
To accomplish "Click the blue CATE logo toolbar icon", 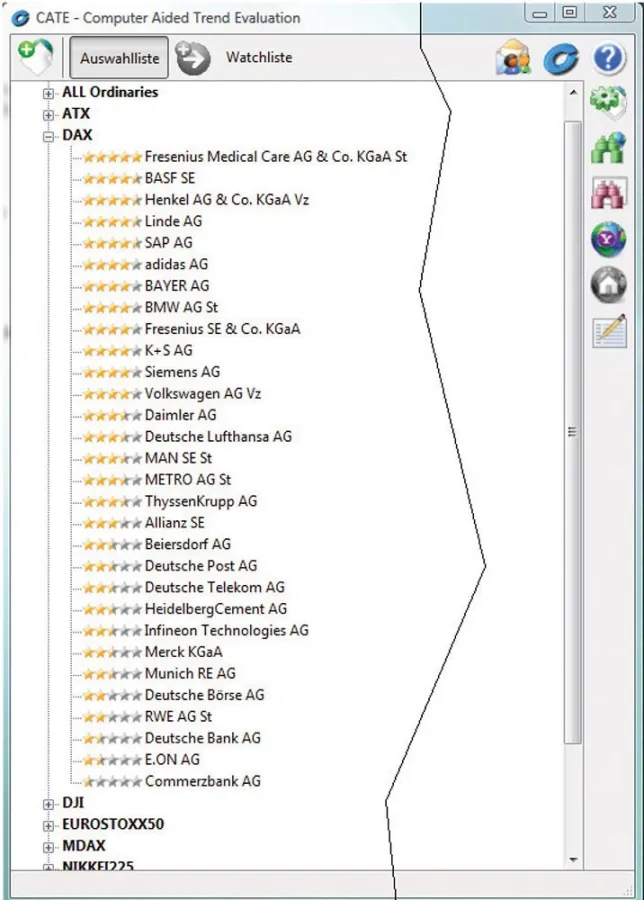I will pos(561,59).
